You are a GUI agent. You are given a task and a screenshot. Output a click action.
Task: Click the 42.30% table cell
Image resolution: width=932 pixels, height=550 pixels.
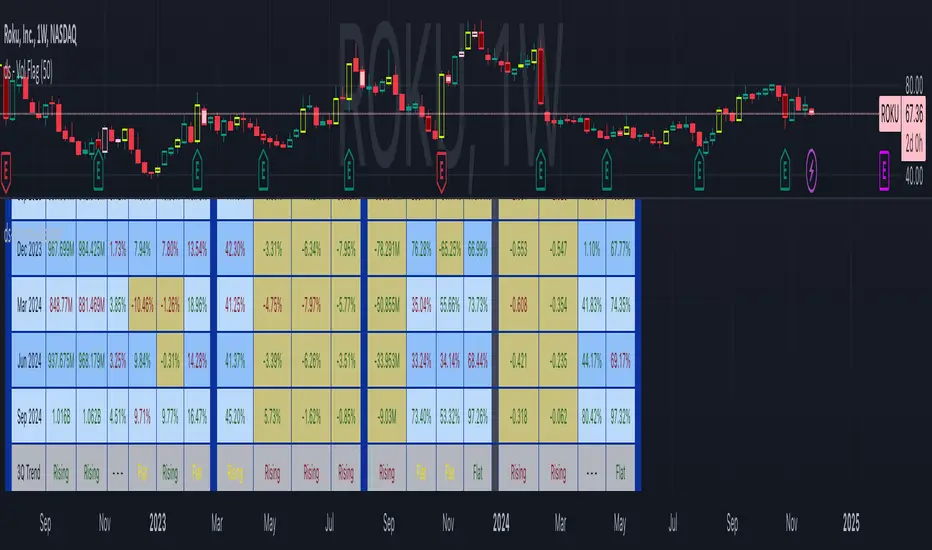point(235,249)
